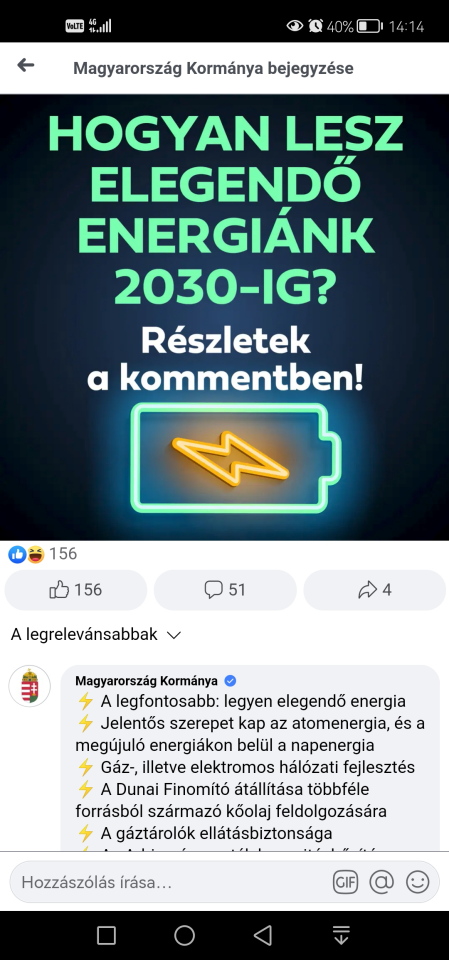Click the @ mention icon
Screen dimensions: 449x960
click(381, 882)
